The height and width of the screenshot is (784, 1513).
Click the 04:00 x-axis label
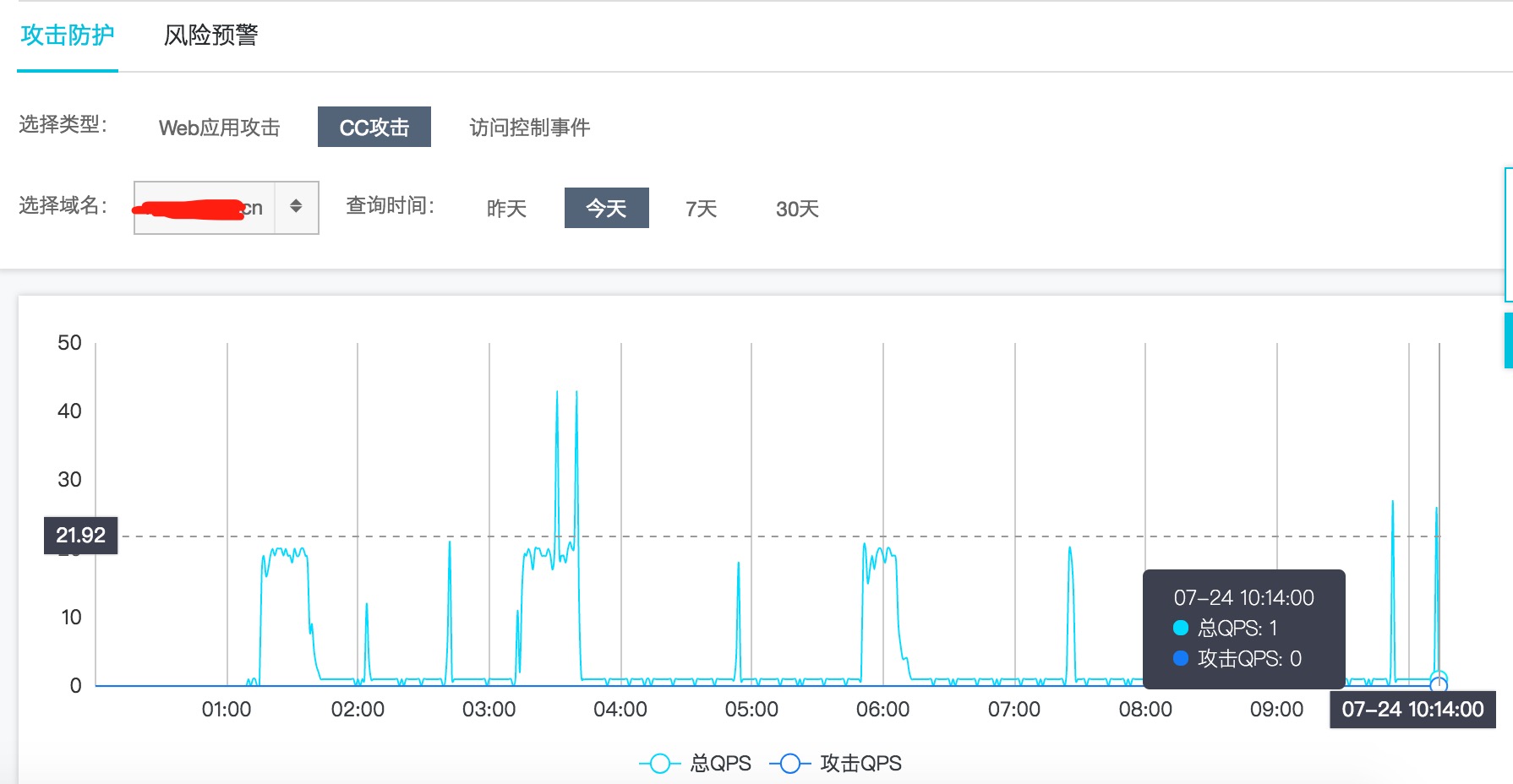(x=620, y=710)
